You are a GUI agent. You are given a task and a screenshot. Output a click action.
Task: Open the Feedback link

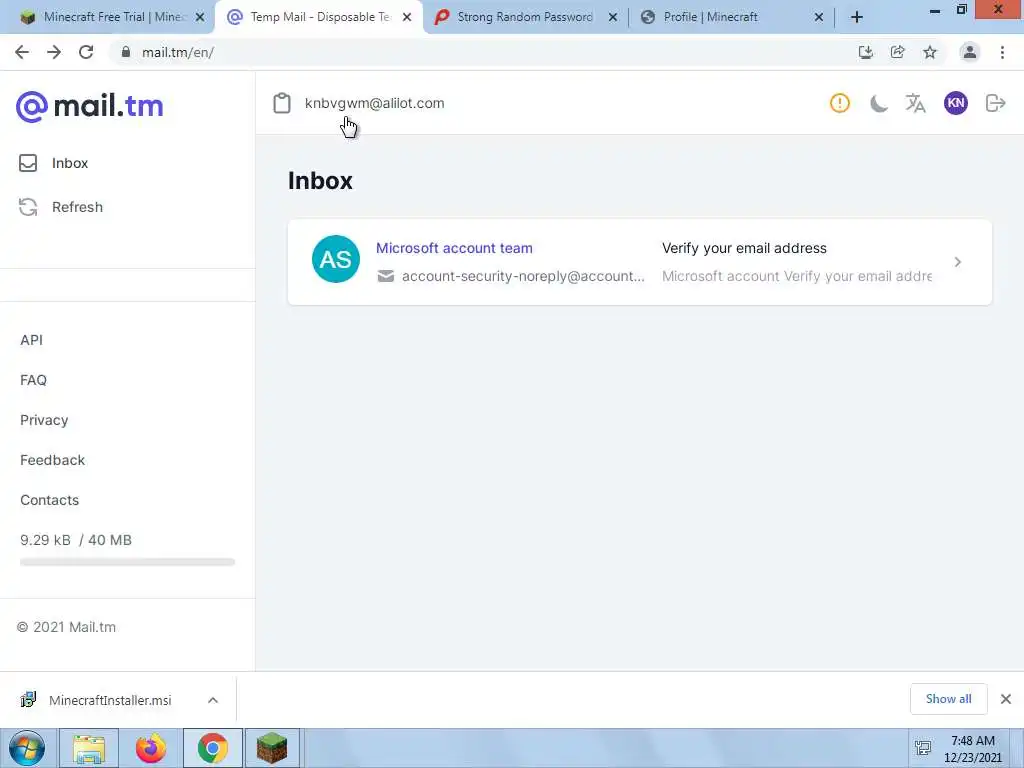tap(52, 460)
